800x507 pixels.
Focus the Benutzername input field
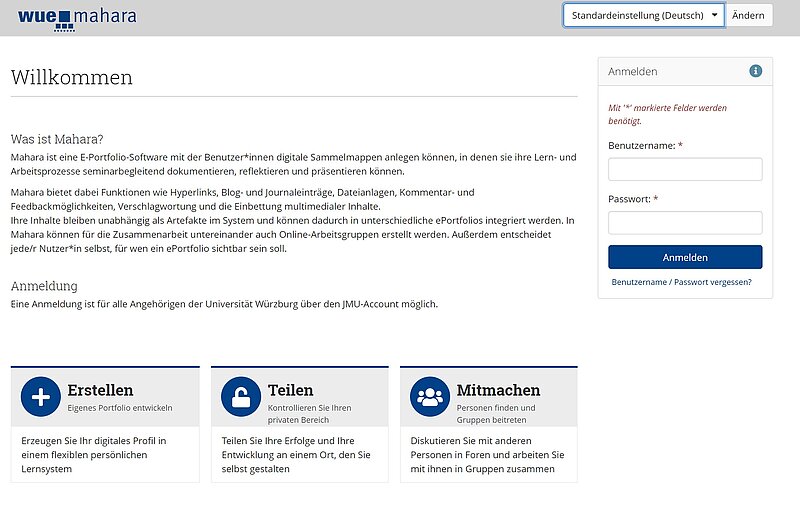click(685, 169)
